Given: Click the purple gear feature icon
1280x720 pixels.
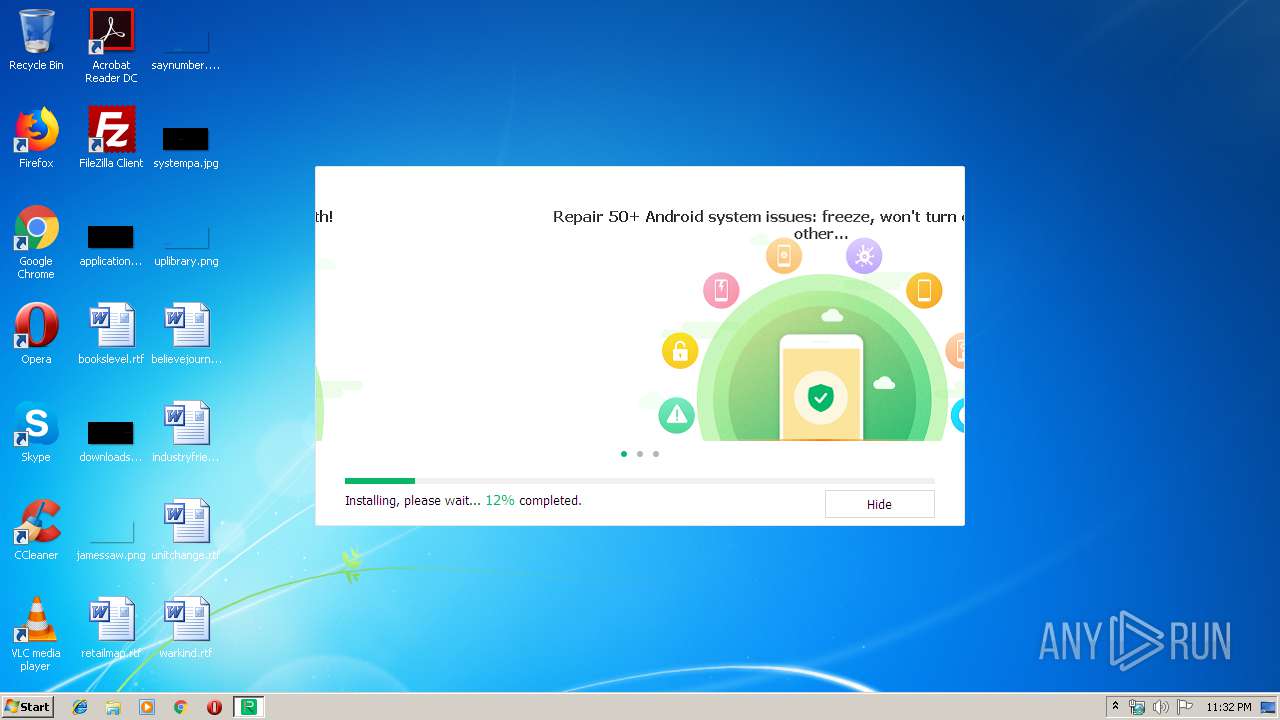Looking at the screenshot, I should [864, 256].
